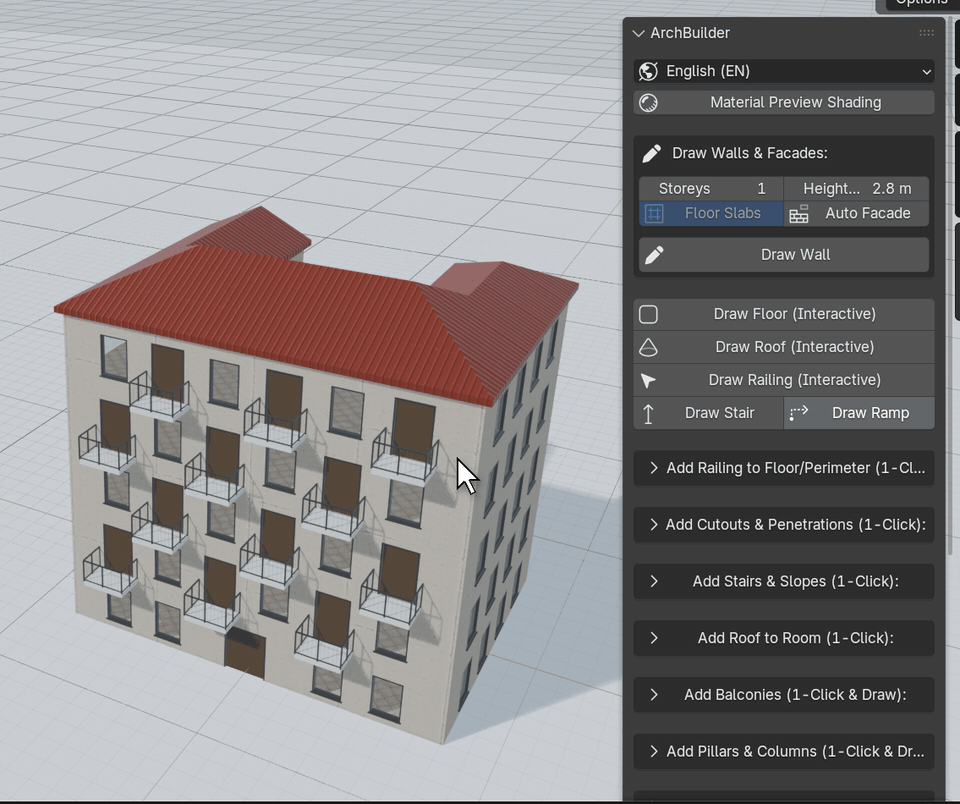This screenshot has height=804, width=960.
Task: Click the Draw Wall button
Action: click(x=784, y=255)
